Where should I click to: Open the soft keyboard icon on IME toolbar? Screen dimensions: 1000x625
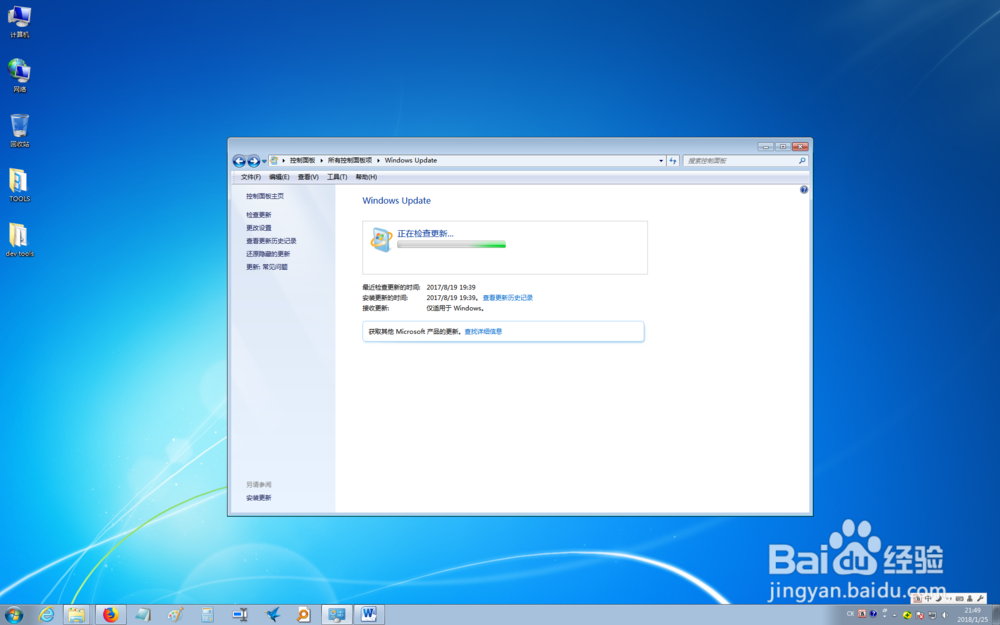click(x=959, y=598)
